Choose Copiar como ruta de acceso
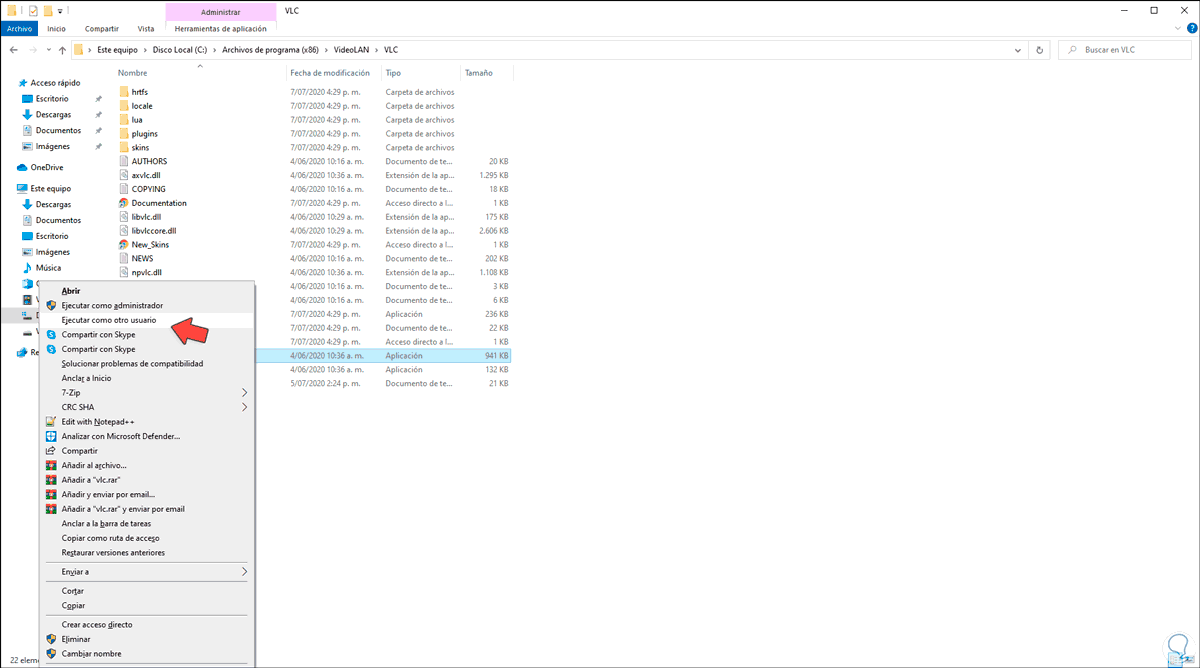Viewport: 1200px width, 668px height. 110,538
